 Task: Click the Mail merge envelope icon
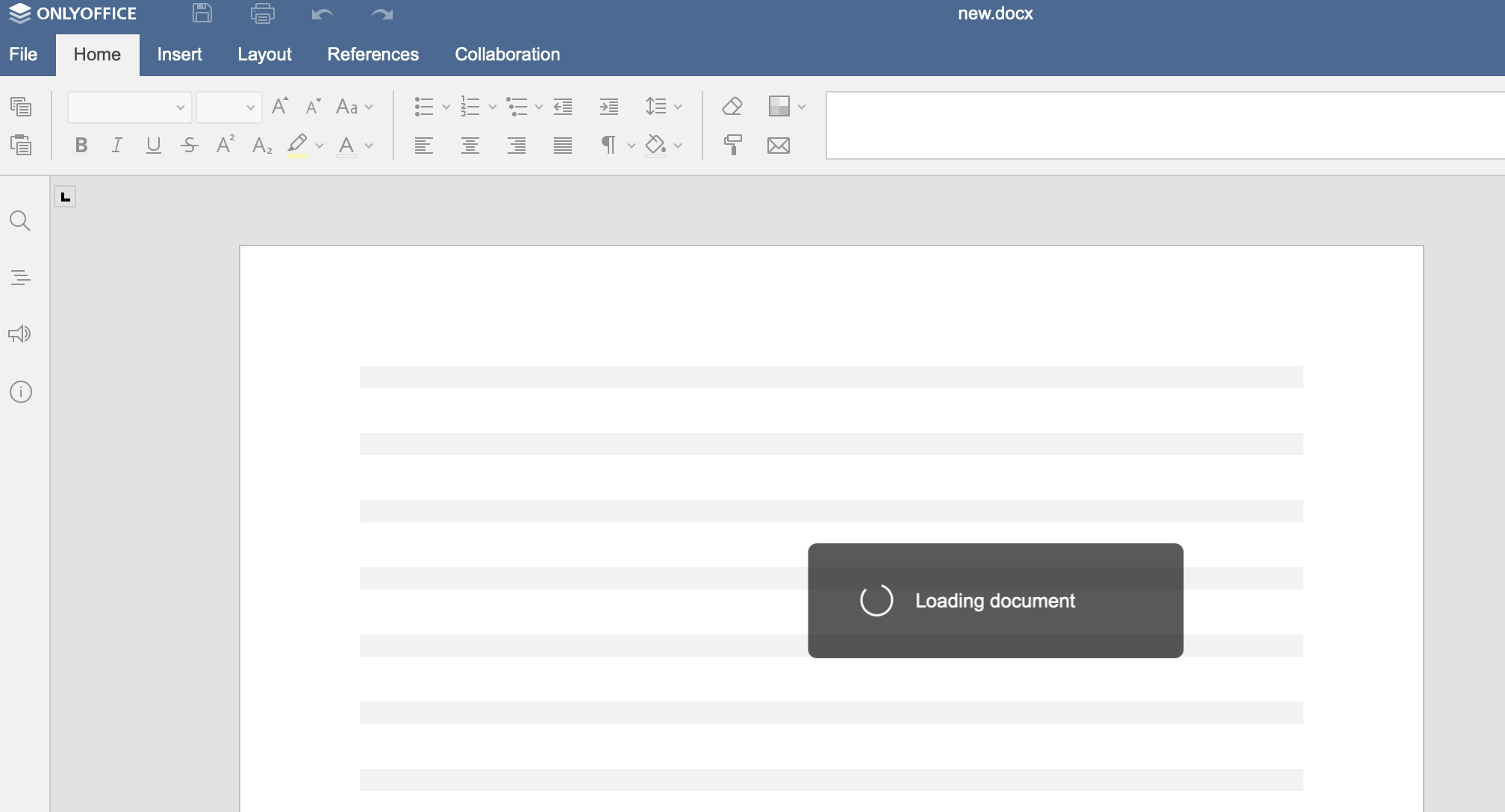779,146
